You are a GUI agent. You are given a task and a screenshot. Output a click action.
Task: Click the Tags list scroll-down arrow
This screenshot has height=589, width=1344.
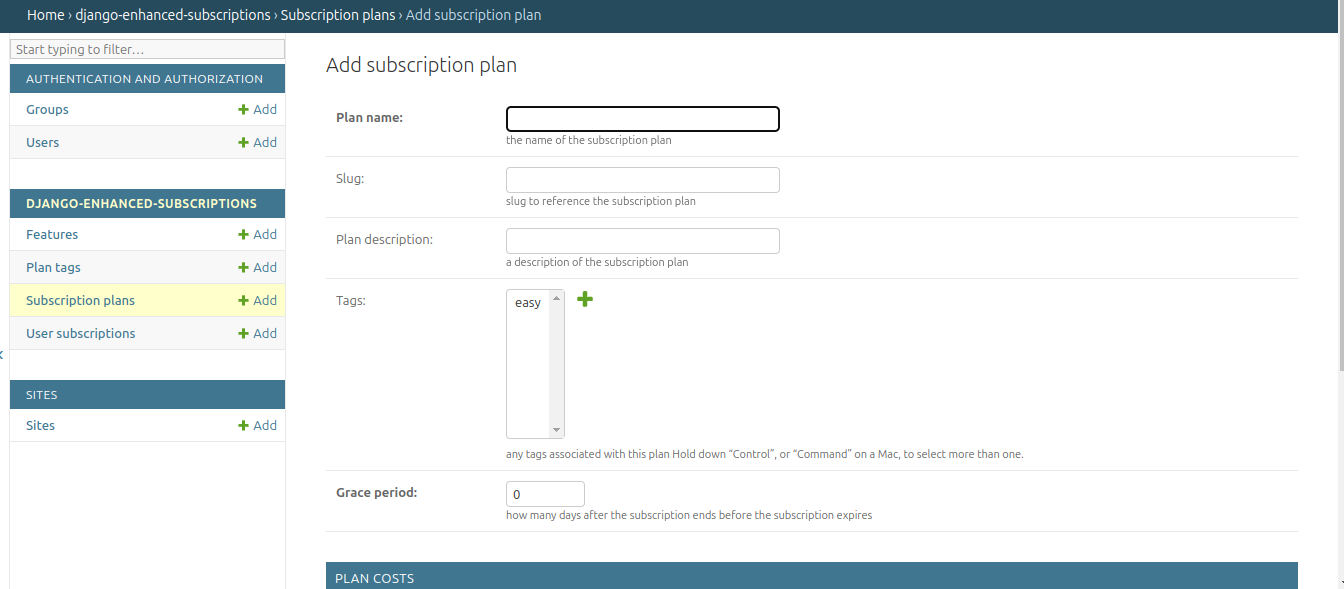[x=557, y=430]
